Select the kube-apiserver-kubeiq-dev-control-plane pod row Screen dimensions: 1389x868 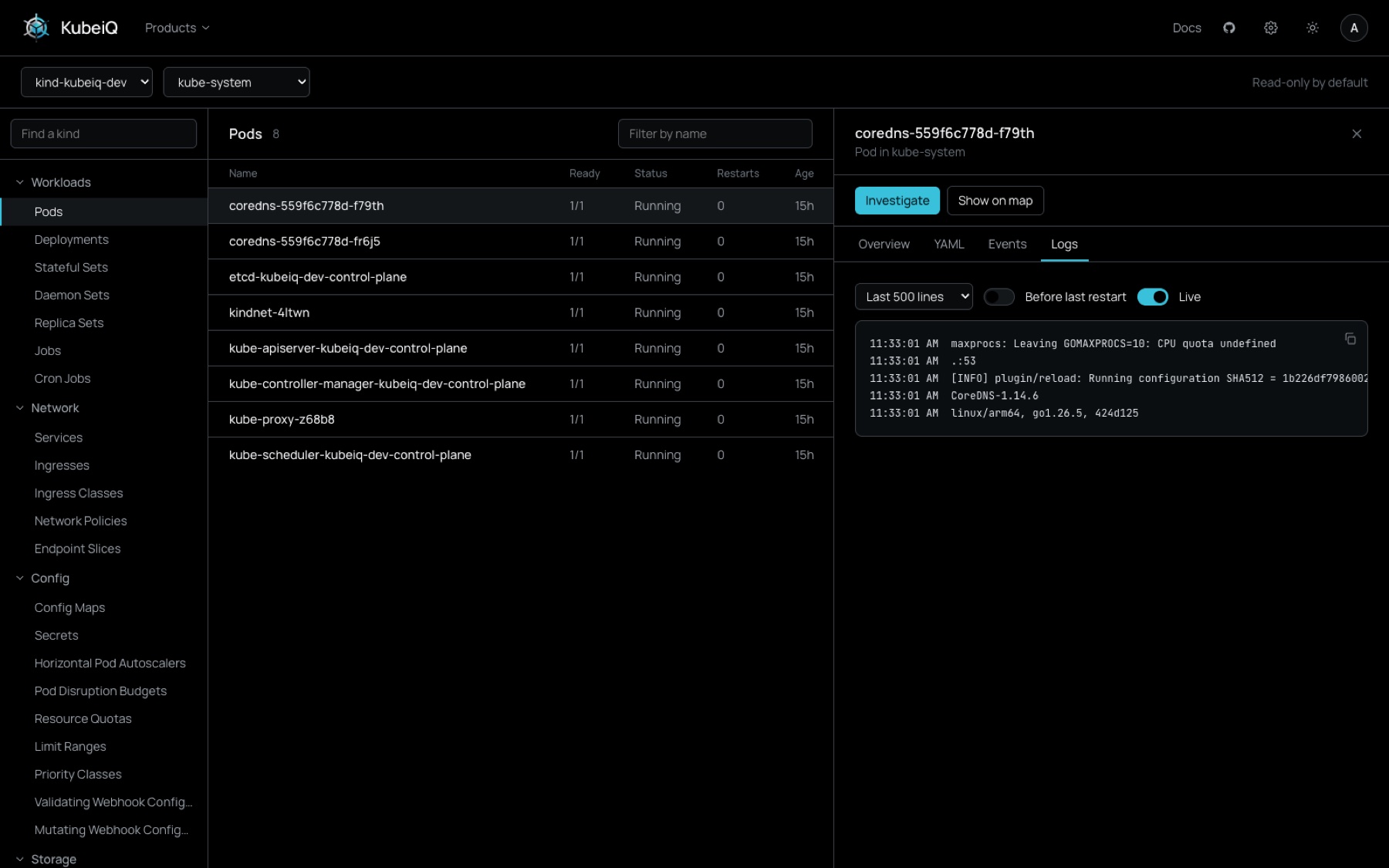521,348
